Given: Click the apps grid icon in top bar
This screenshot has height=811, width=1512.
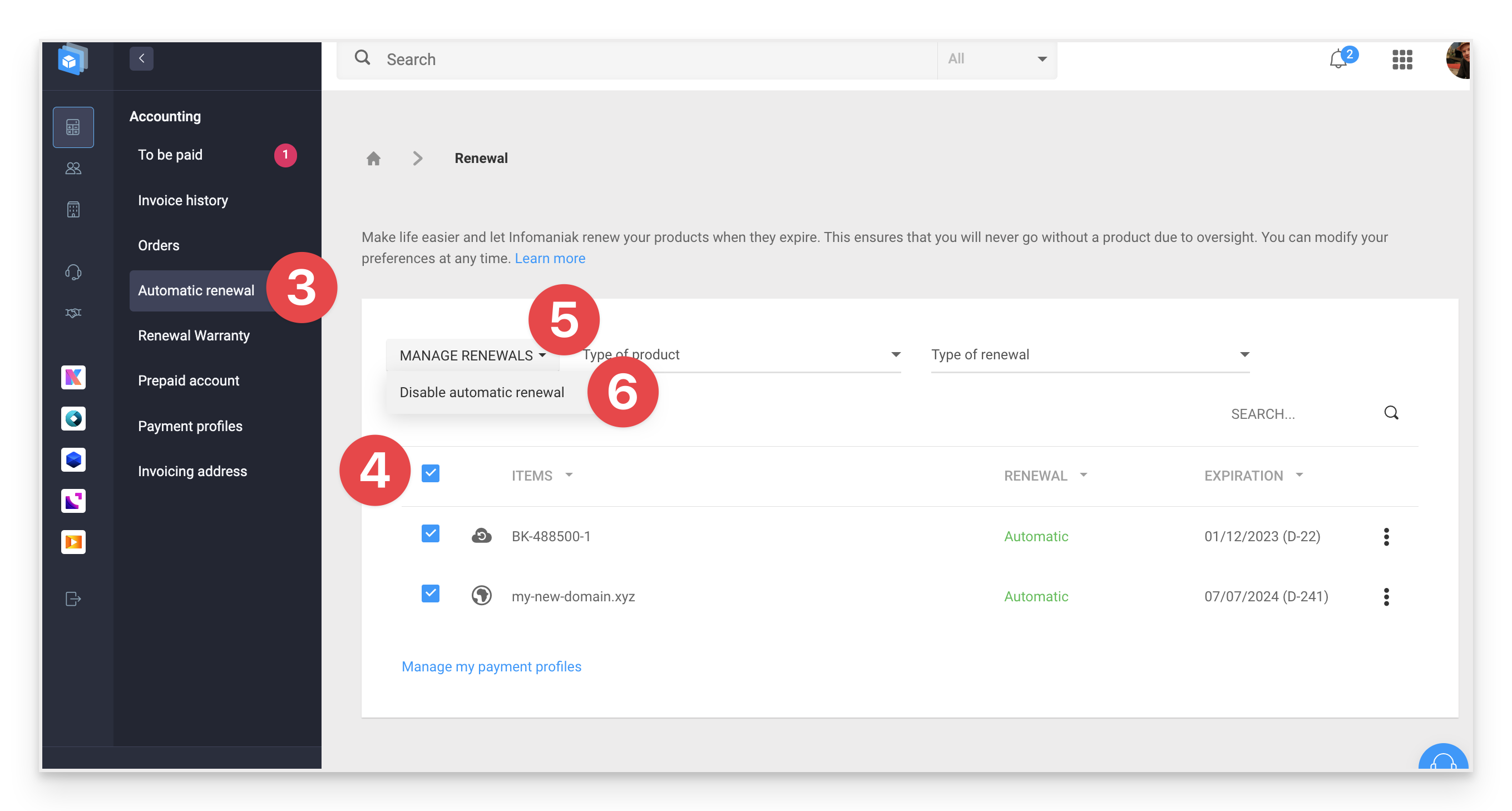Looking at the screenshot, I should click(x=1402, y=60).
